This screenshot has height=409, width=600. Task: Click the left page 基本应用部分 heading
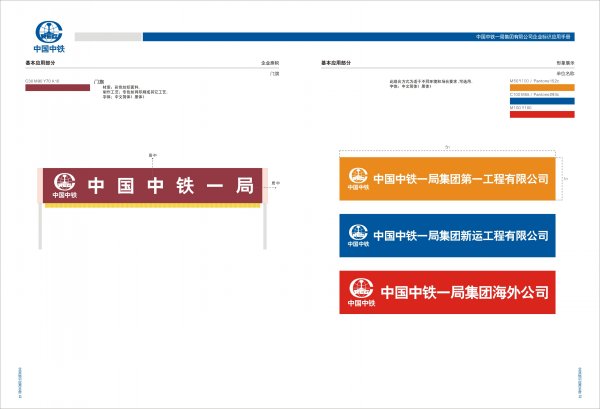(x=41, y=62)
